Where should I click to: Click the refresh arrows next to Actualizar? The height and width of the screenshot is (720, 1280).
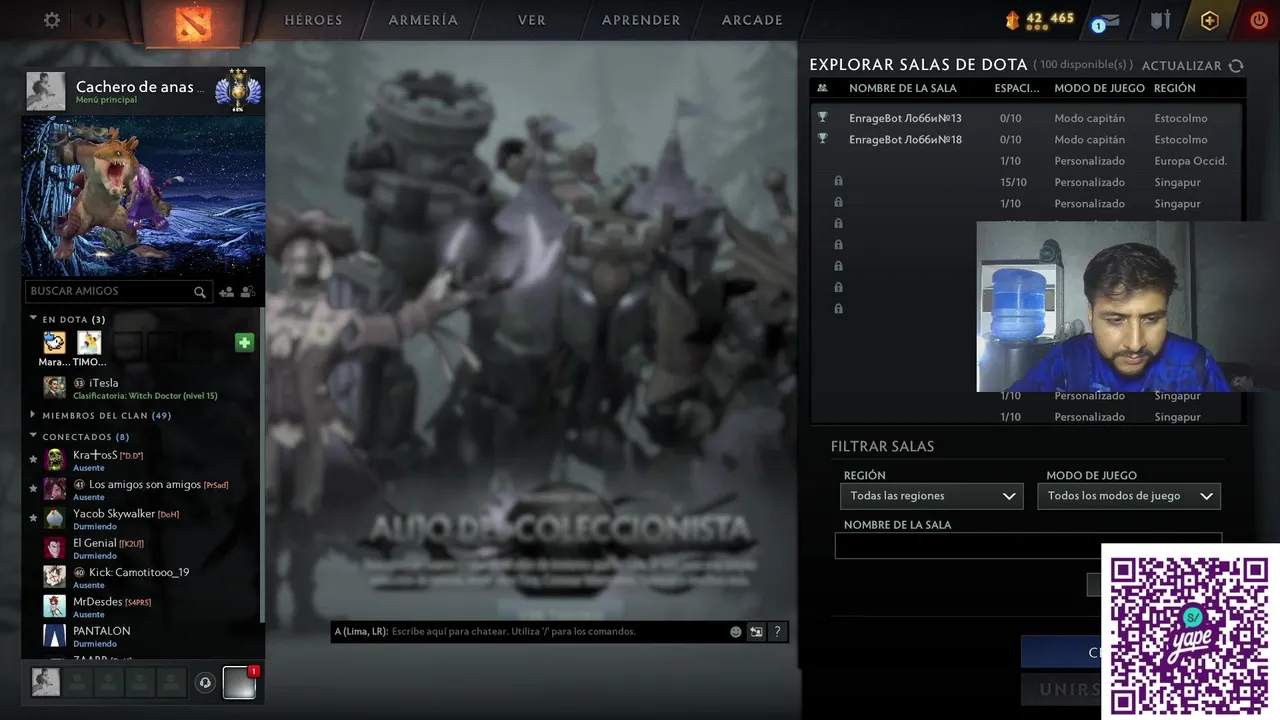tap(1236, 66)
